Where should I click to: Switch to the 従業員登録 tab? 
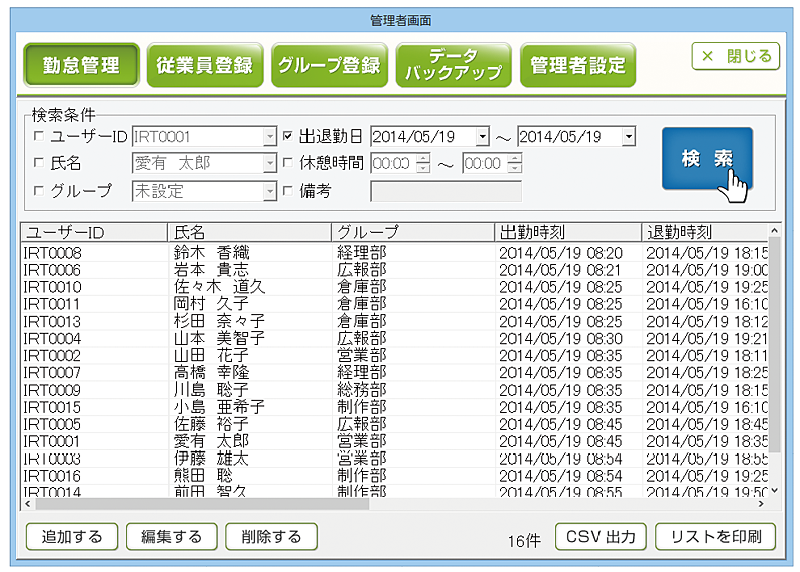tap(205, 65)
